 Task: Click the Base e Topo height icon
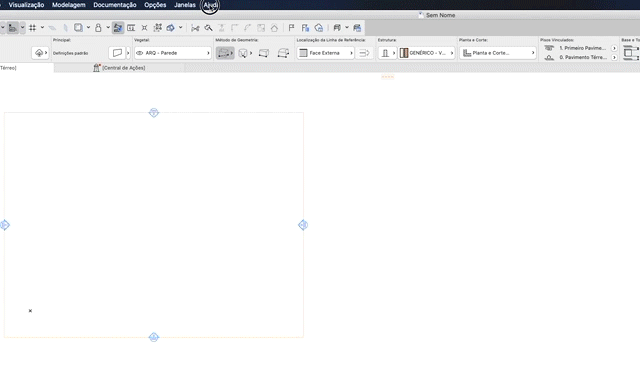(631, 53)
